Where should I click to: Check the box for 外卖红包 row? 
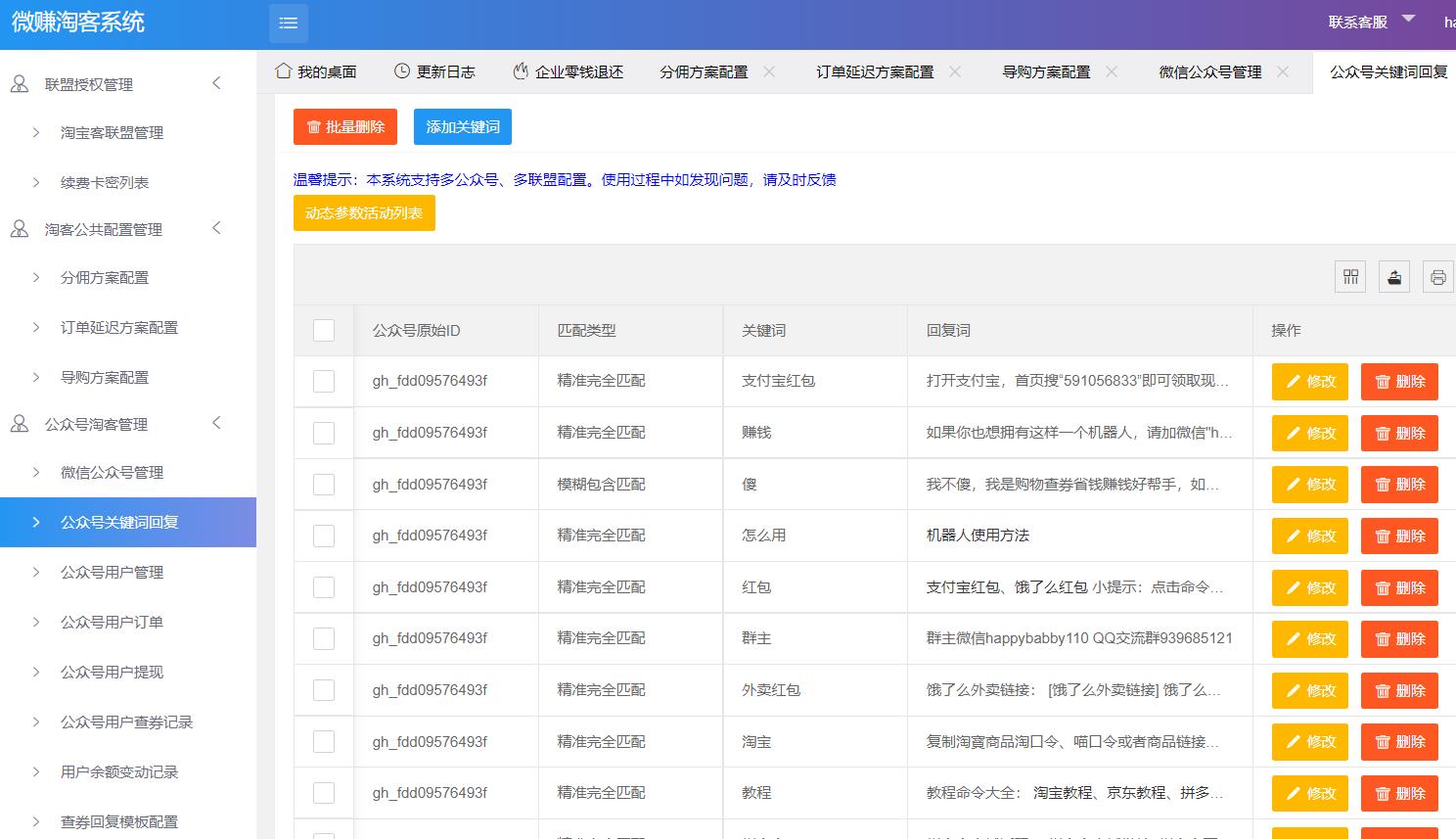coord(324,690)
